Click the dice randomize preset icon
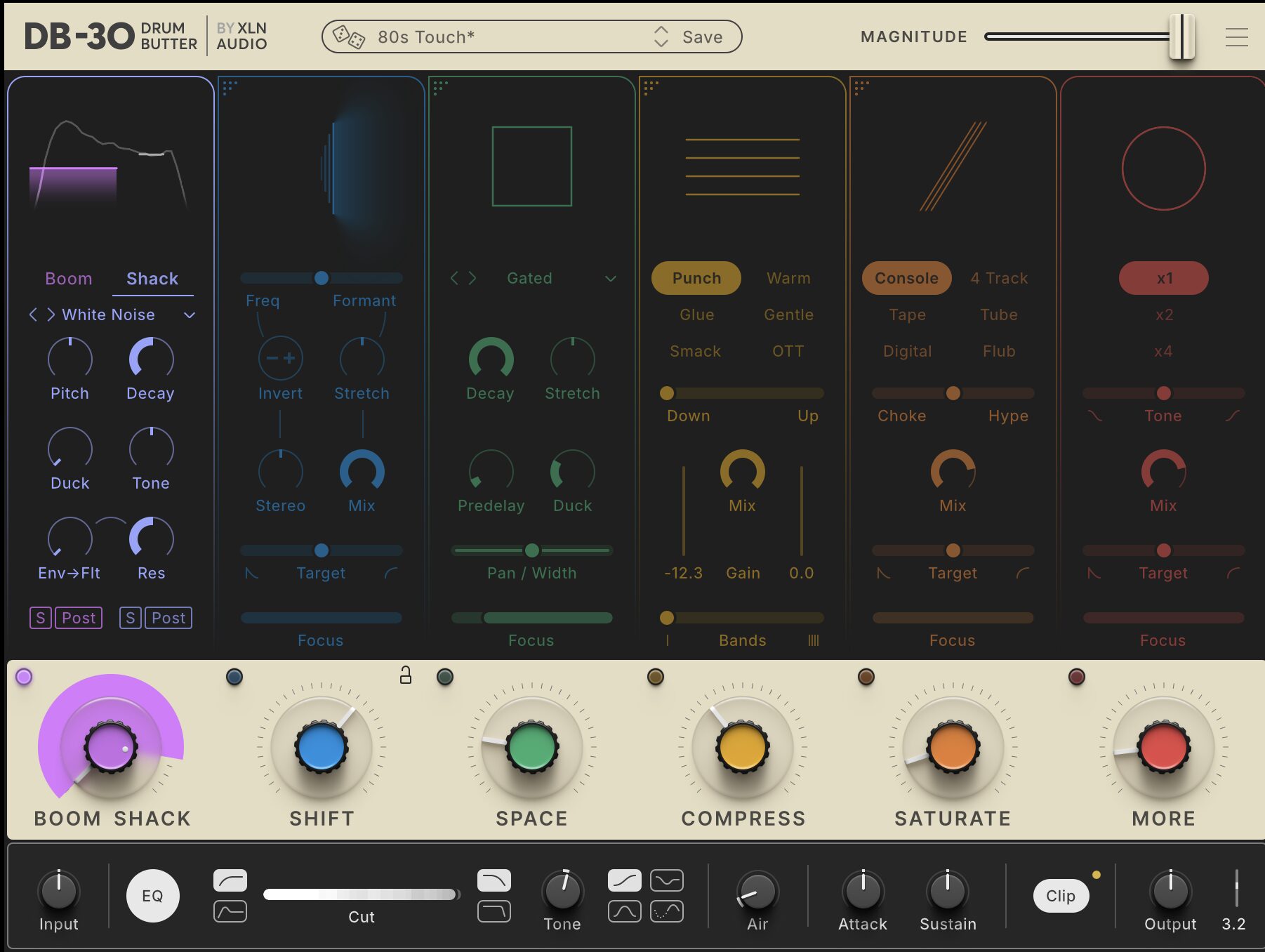Viewport: 1265px width, 952px height. (x=348, y=37)
